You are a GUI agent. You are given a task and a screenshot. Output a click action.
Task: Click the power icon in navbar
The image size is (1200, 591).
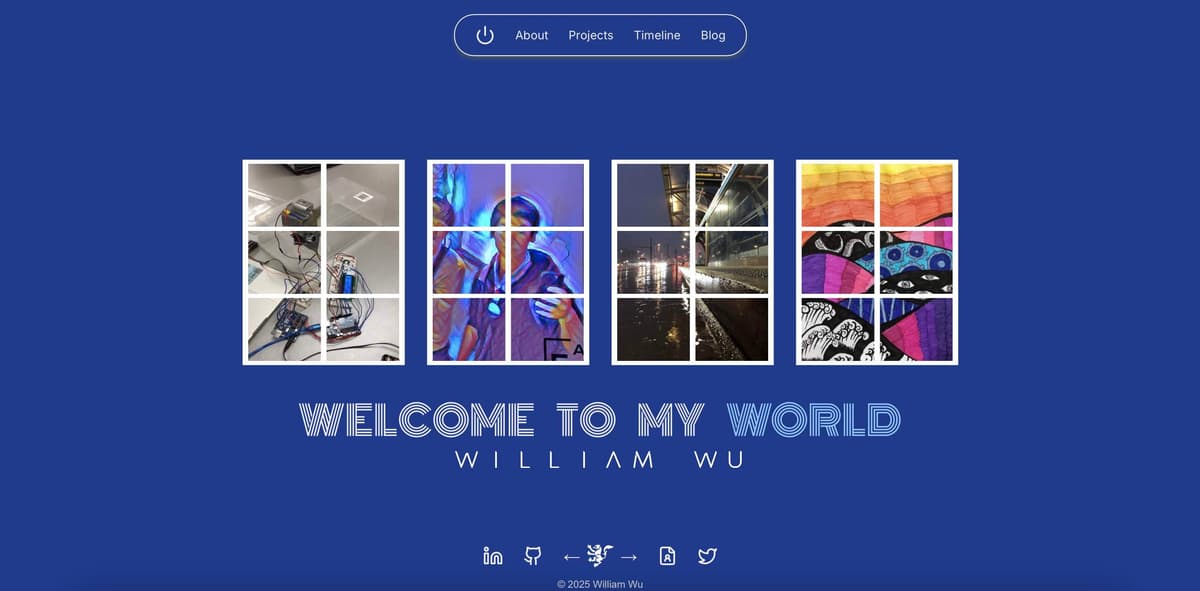click(x=485, y=35)
